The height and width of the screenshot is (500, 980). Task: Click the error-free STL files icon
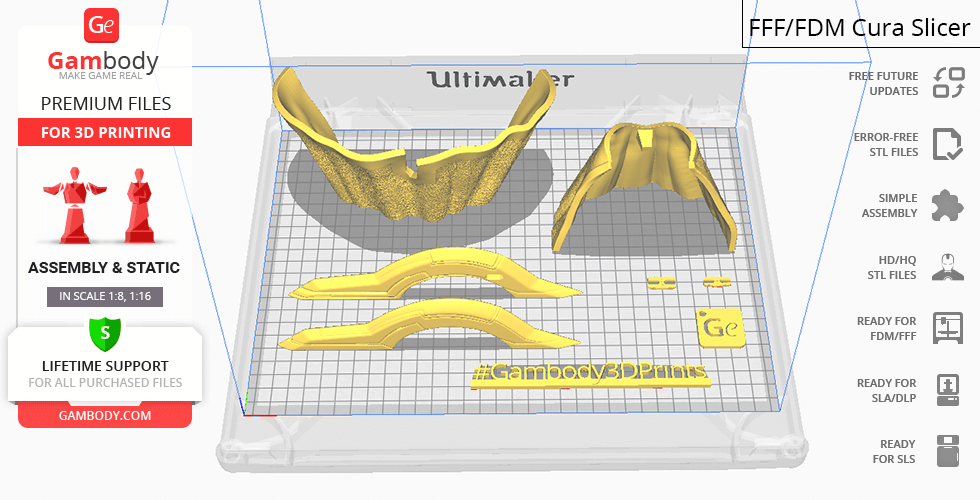tap(947, 144)
